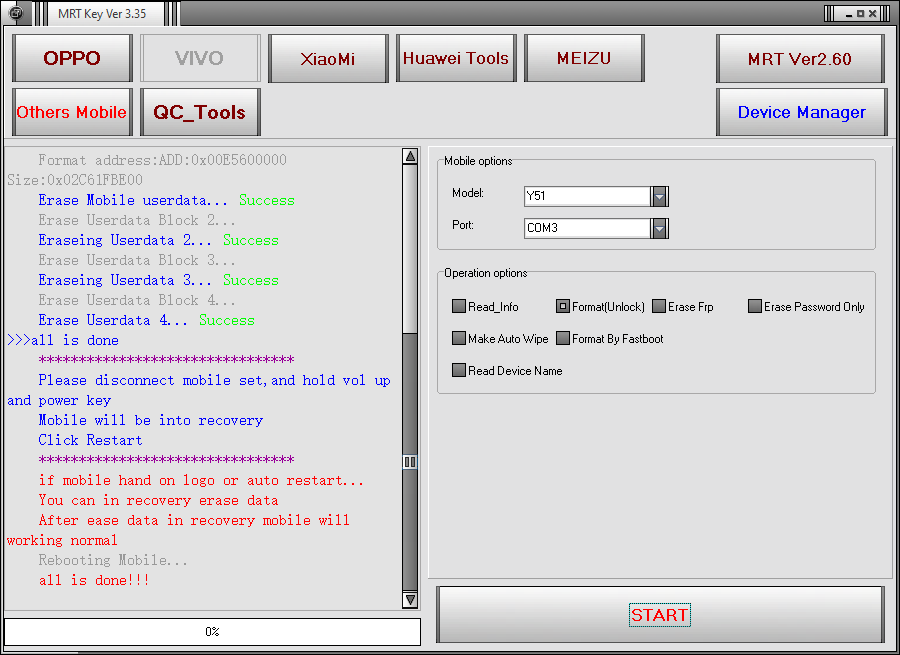The height and width of the screenshot is (655, 900).
Task: Enable Erase Password Only checkbox
Action: (755, 306)
